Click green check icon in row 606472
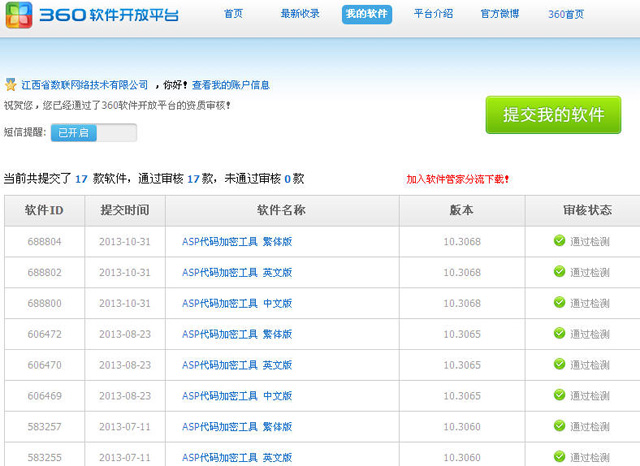The image size is (640, 466). click(x=559, y=333)
